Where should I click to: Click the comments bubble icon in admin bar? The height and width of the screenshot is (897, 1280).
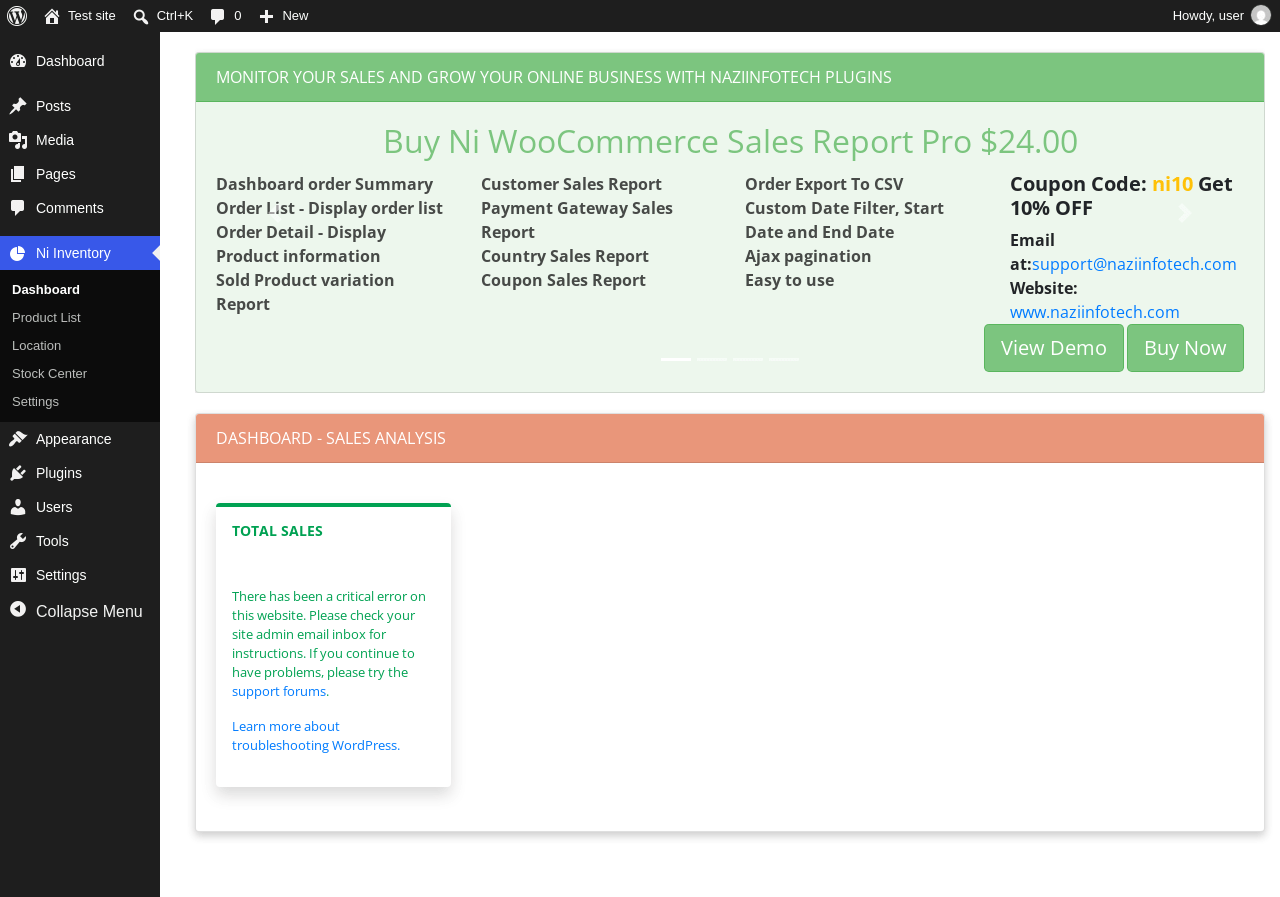pyautogui.click(x=218, y=16)
